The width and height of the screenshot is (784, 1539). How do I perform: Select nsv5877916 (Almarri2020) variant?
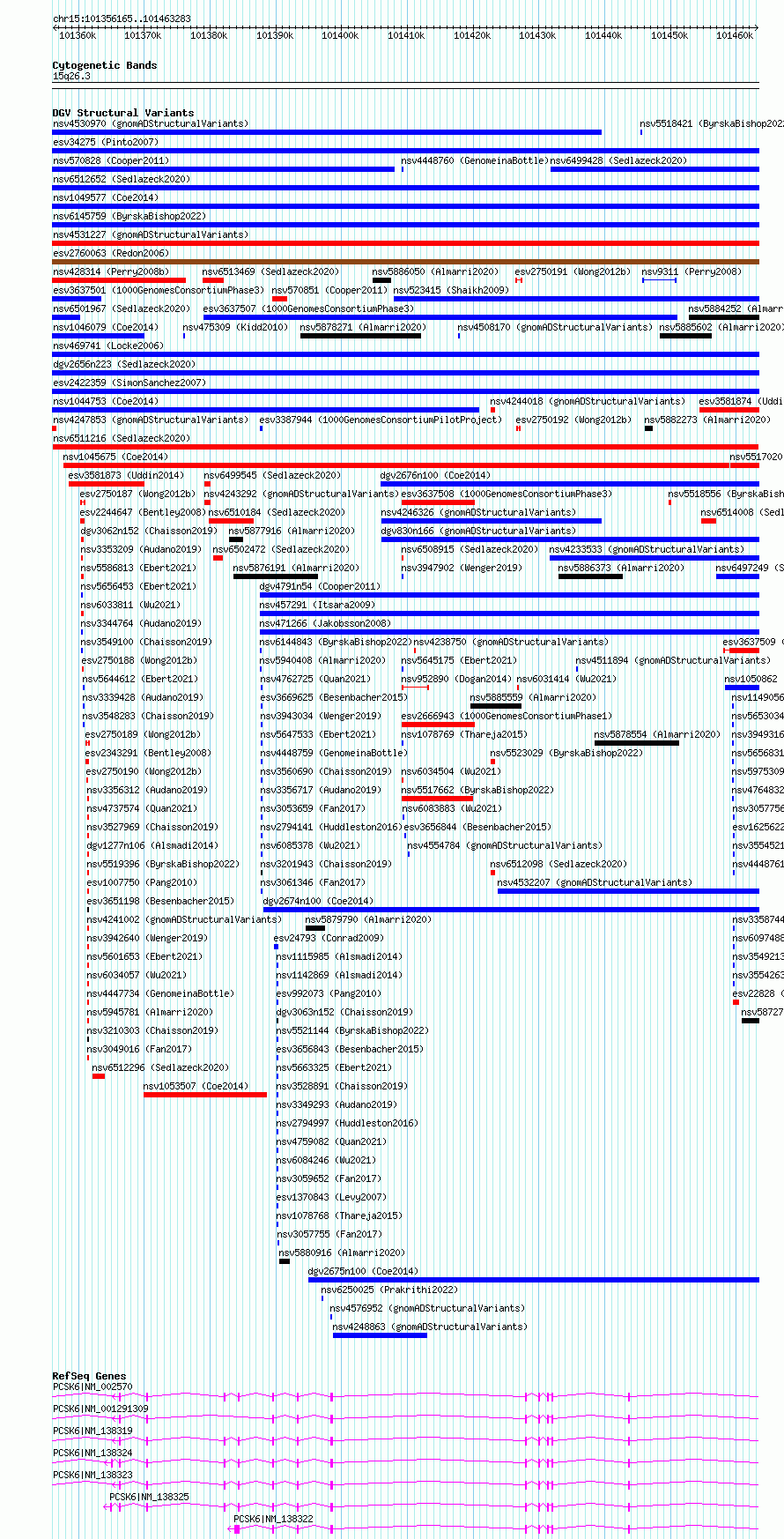point(292,531)
